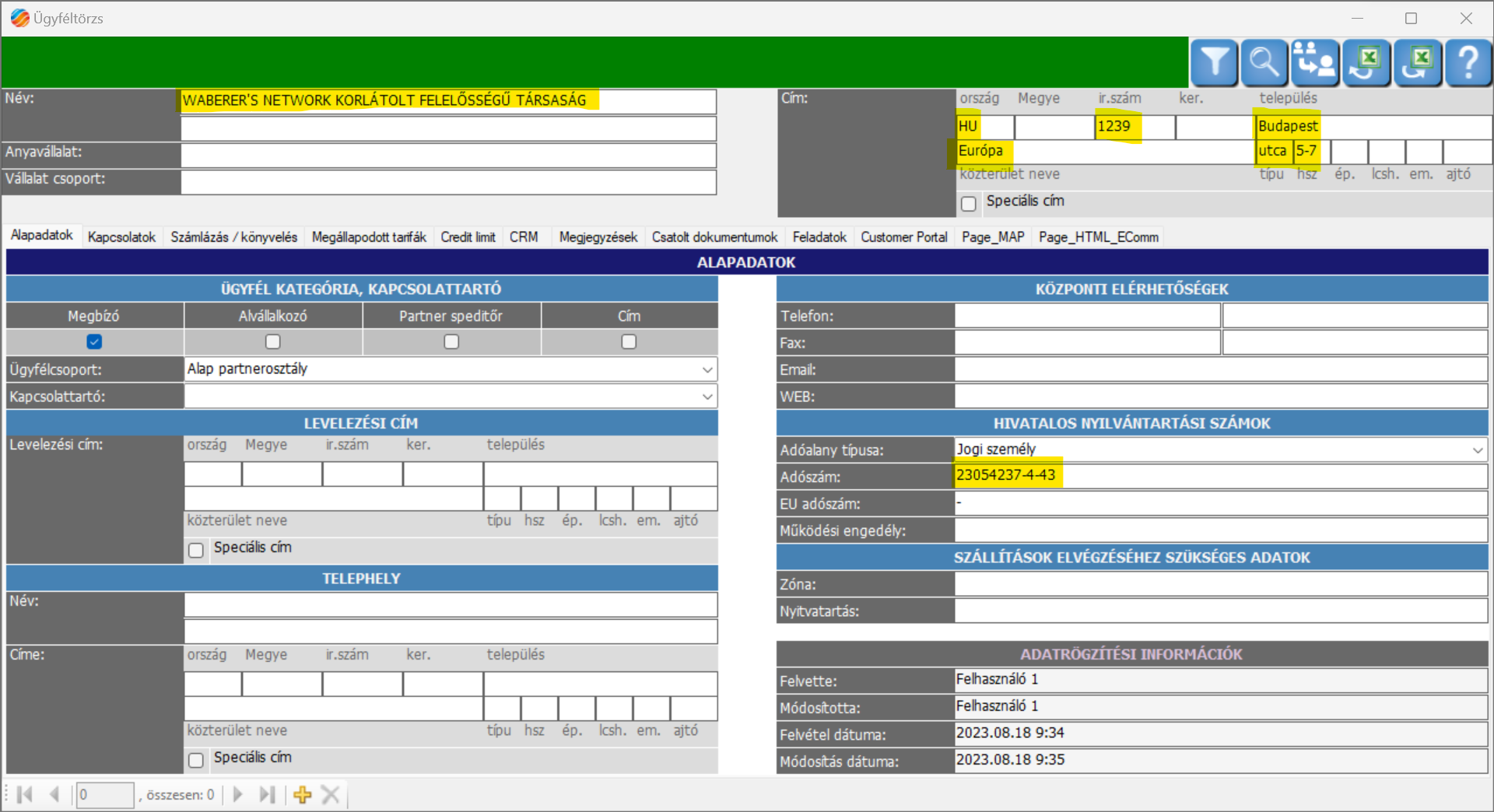Expand the Ügyfélcsoport dropdown

(x=707, y=369)
